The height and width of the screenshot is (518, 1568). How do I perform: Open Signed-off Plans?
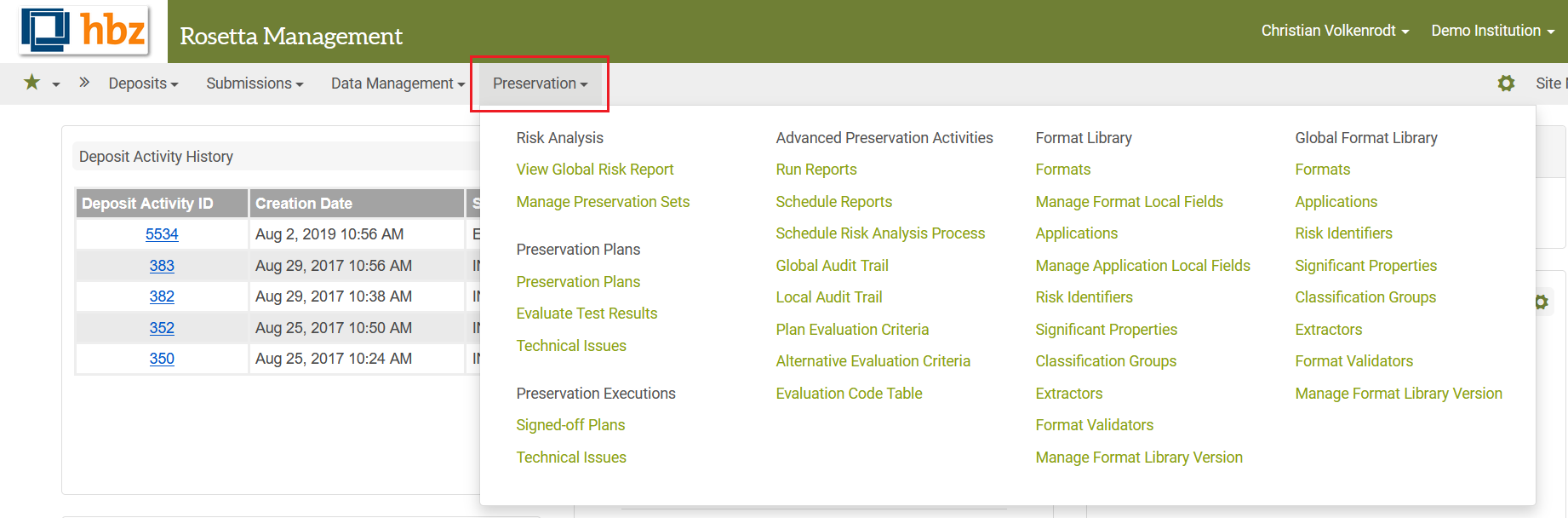coord(570,425)
